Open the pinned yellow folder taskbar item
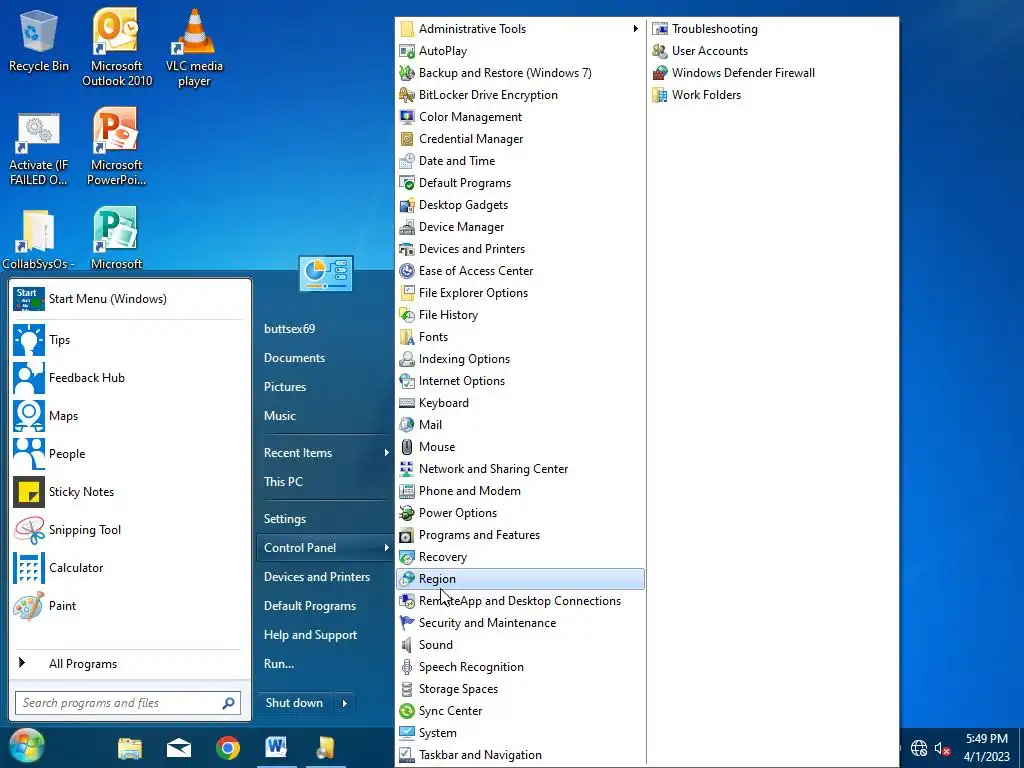This screenshot has width=1024, height=768. (x=325, y=748)
